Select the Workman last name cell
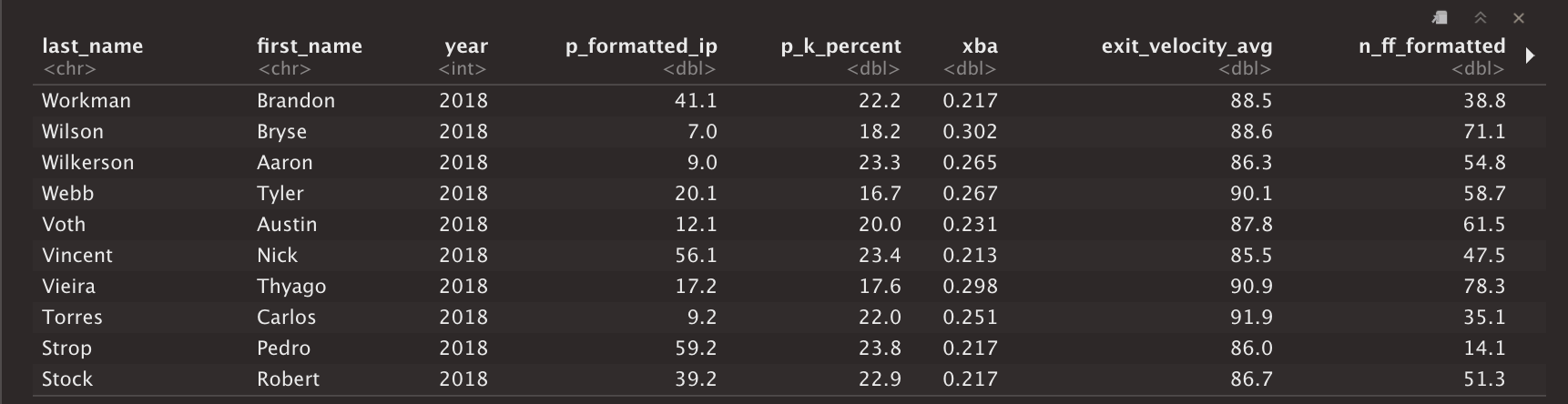Screen dimensions: 1568x404 click(x=87, y=101)
